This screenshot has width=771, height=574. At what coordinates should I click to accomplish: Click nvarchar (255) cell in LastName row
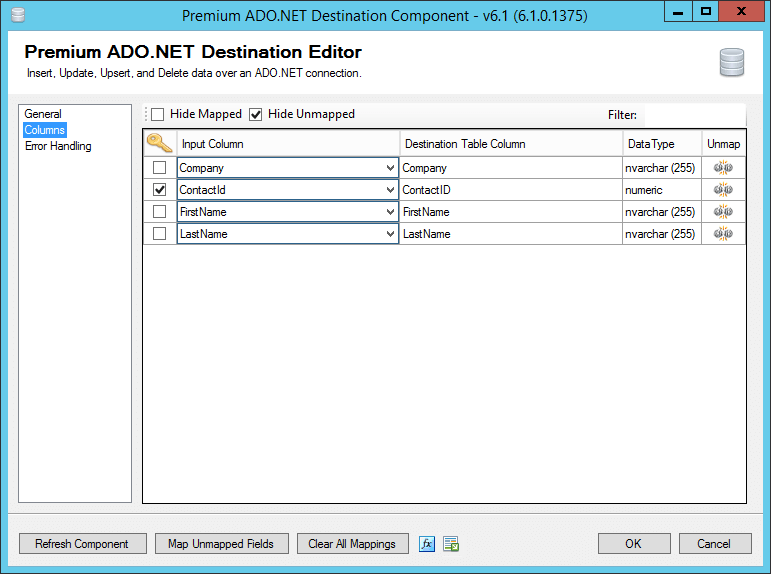(x=662, y=234)
